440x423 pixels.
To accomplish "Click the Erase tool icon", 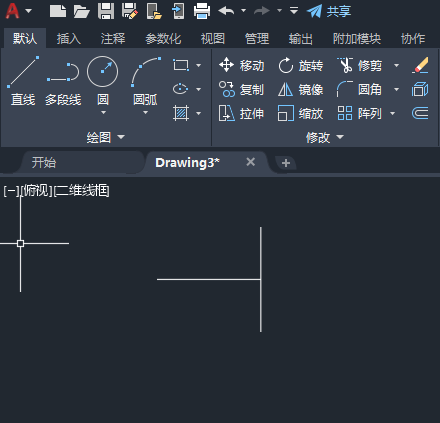I will [x=420, y=65].
